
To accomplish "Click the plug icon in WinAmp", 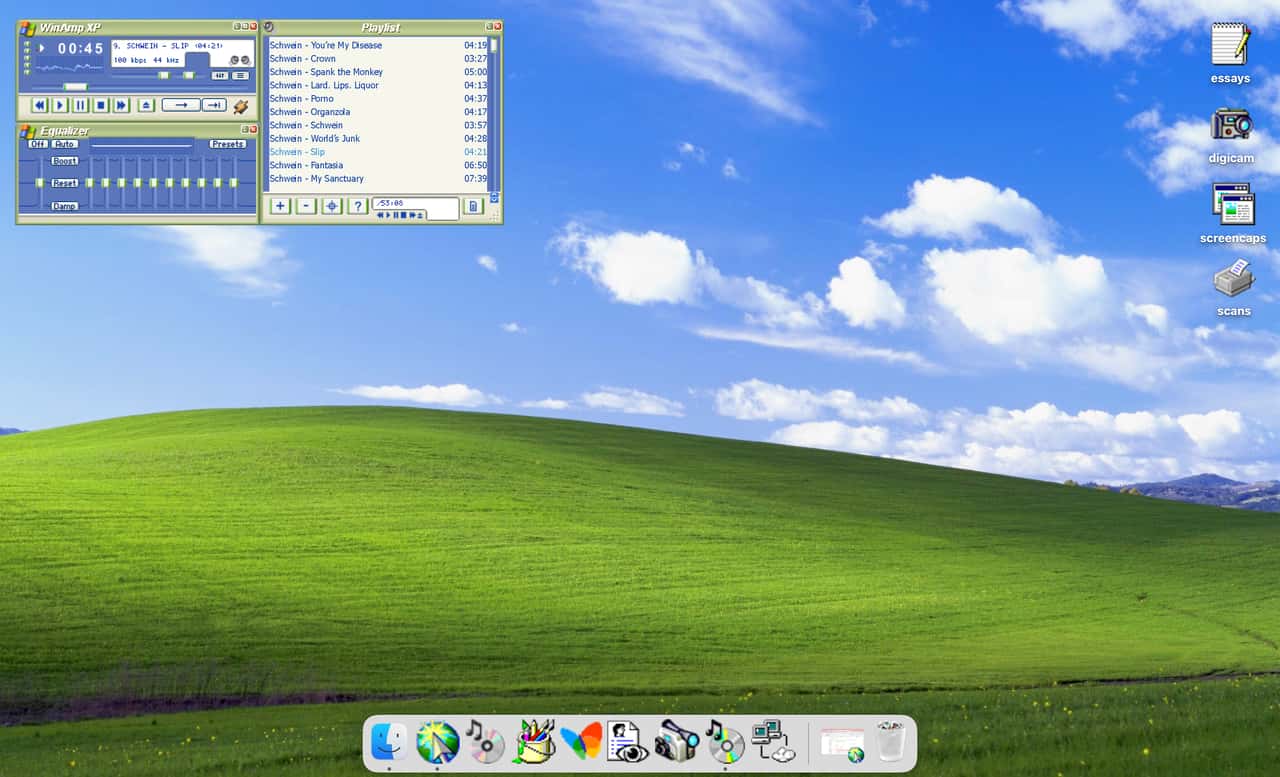I will [241, 107].
